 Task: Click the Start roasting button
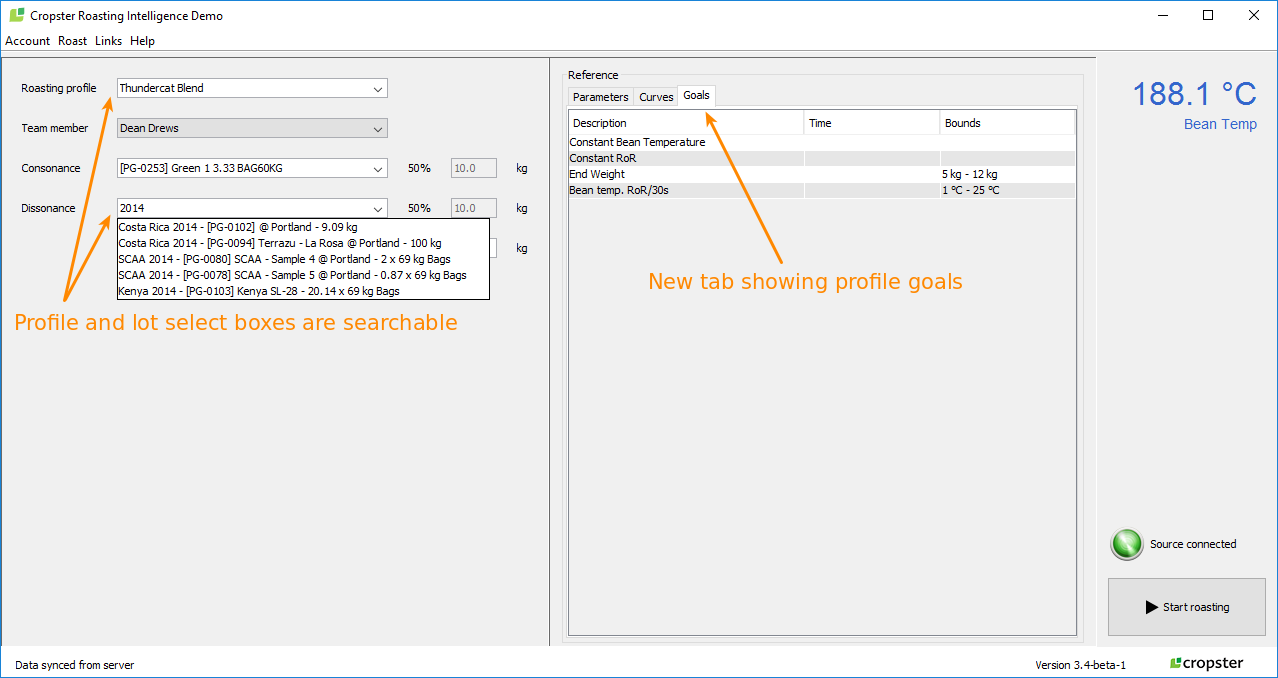[1187, 607]
